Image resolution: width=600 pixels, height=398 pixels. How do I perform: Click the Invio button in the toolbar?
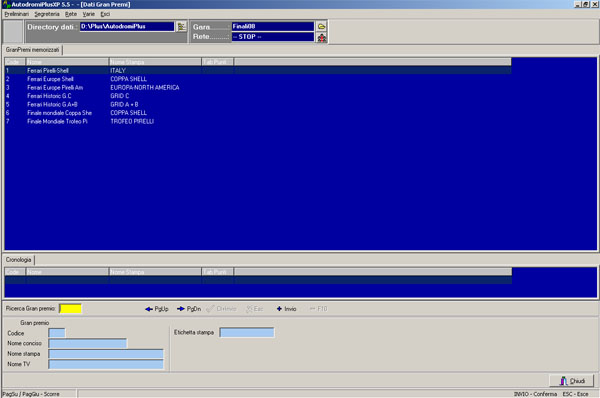286,309
